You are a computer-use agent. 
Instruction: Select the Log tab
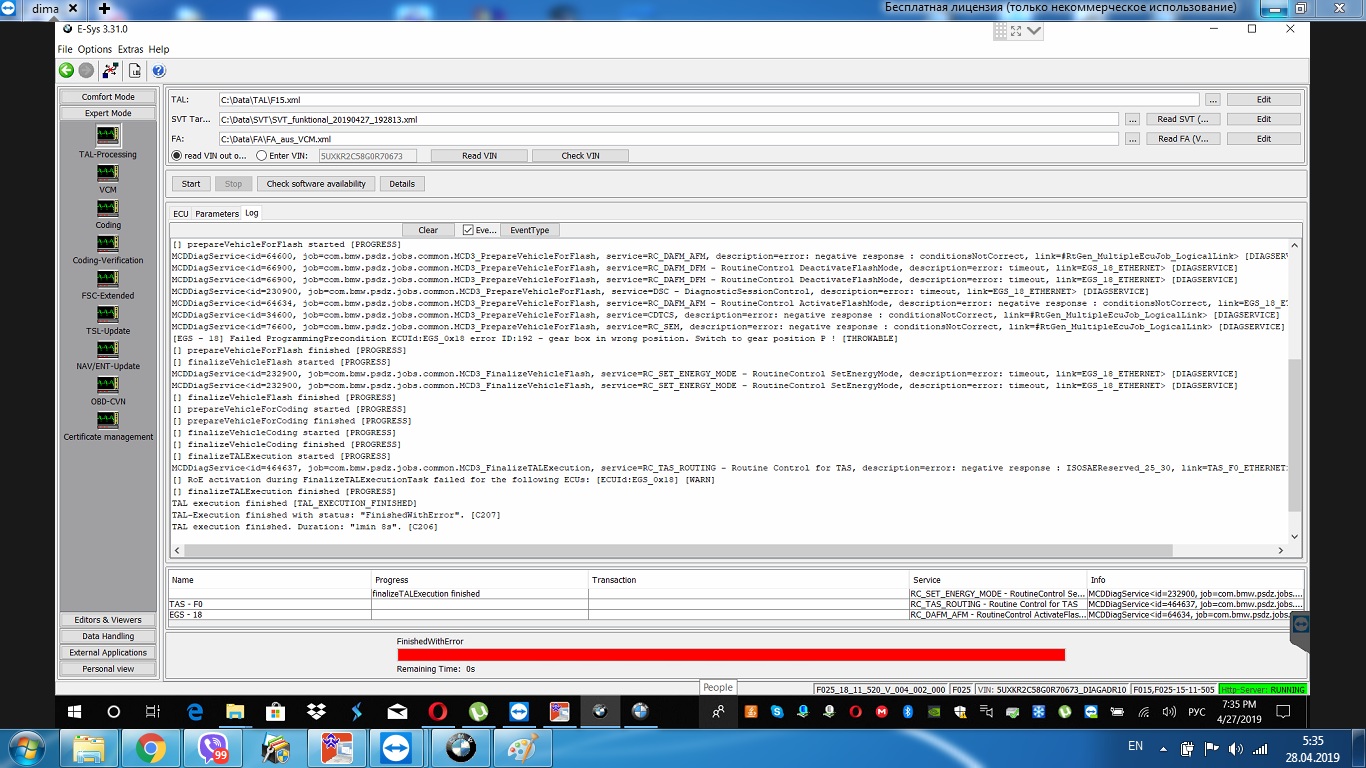tap(252, 213)
